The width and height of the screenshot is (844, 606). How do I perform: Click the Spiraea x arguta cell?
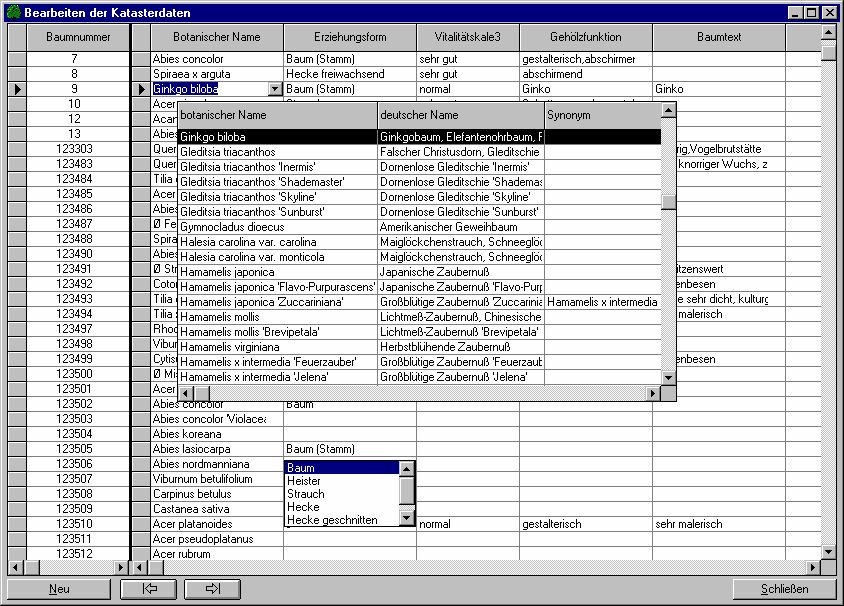coord(217,74)
